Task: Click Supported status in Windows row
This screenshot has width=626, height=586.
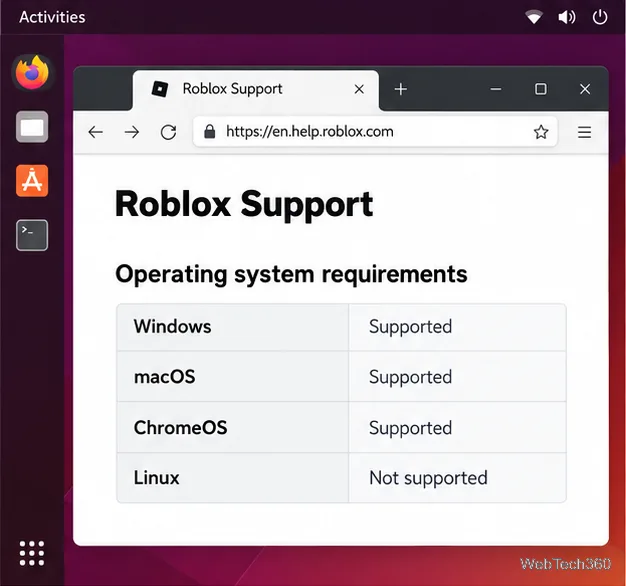Action: [x=410, y=327]
